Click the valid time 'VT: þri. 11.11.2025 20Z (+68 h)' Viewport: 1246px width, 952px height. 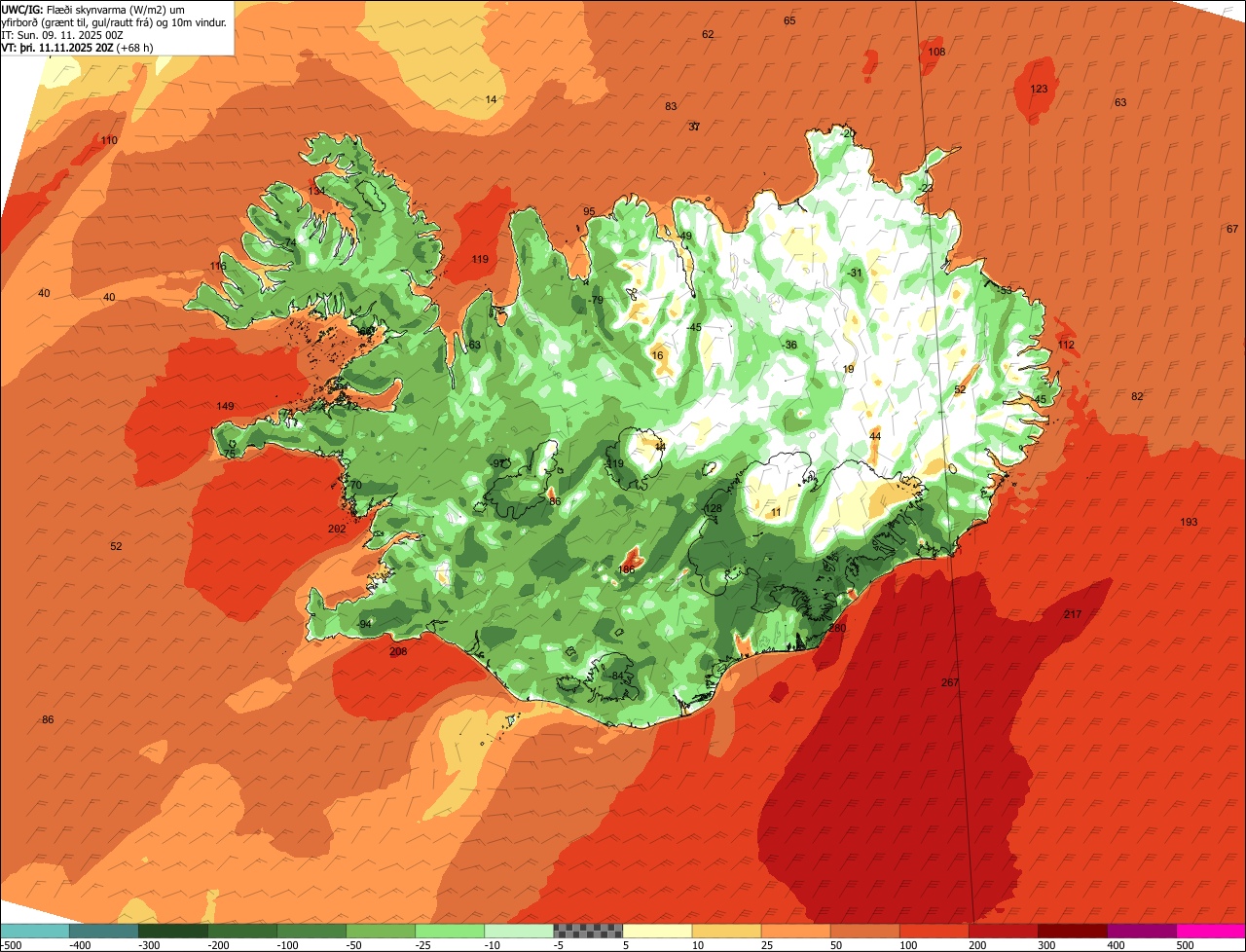click(x=77, y=47)
